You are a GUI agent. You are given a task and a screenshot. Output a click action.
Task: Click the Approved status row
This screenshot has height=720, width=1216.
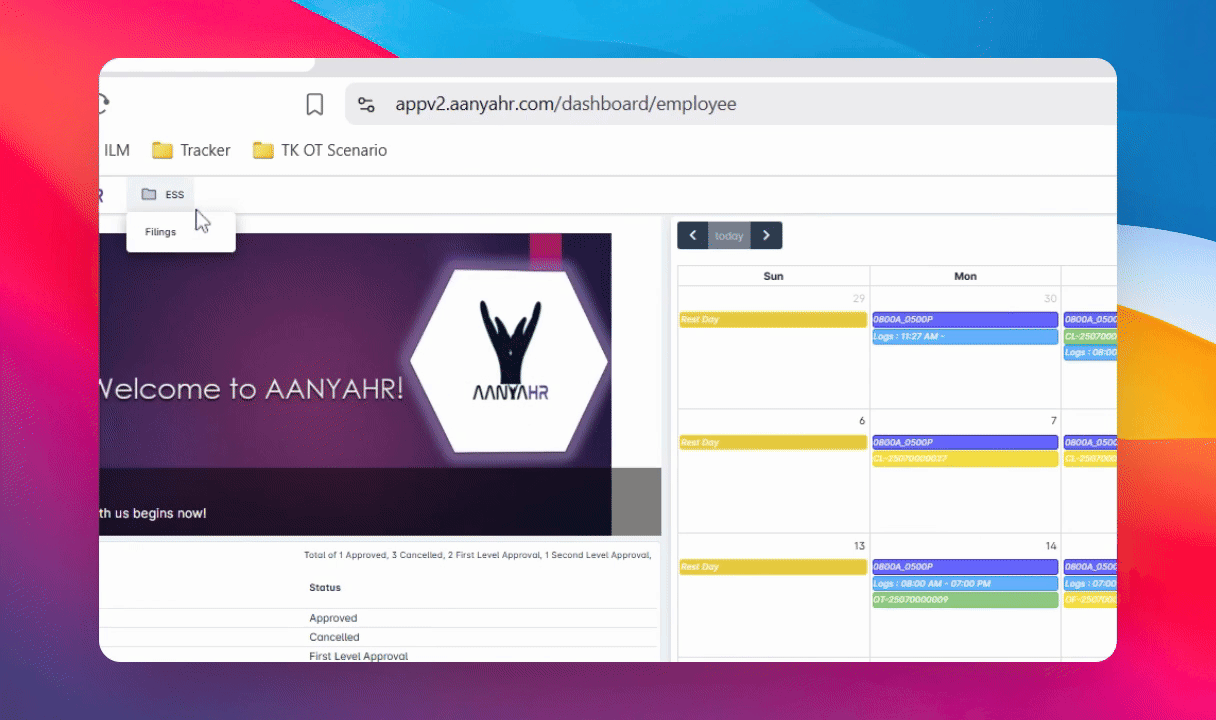pyautogui.click(x=333, y=618)
